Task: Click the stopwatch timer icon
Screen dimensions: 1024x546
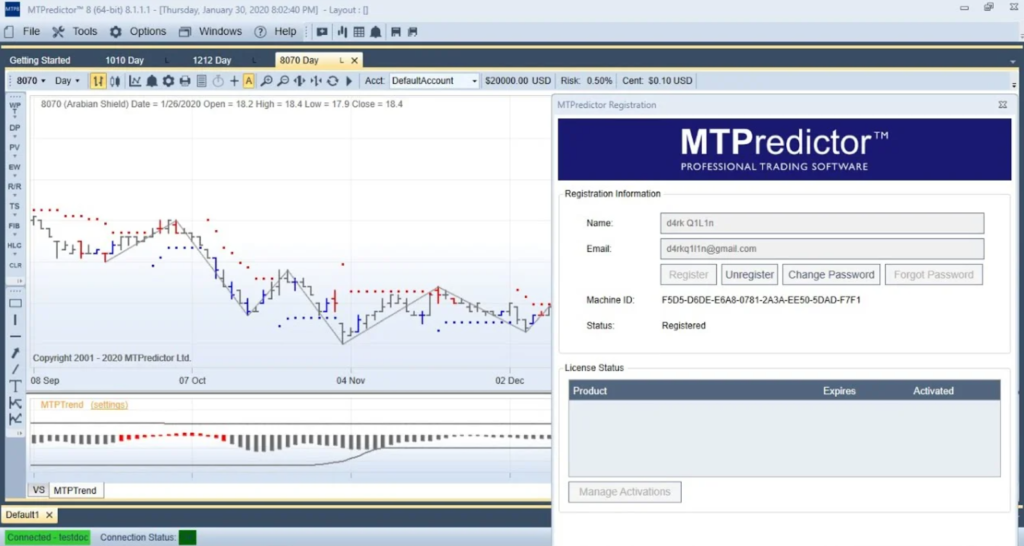Action: coord(218,81)
